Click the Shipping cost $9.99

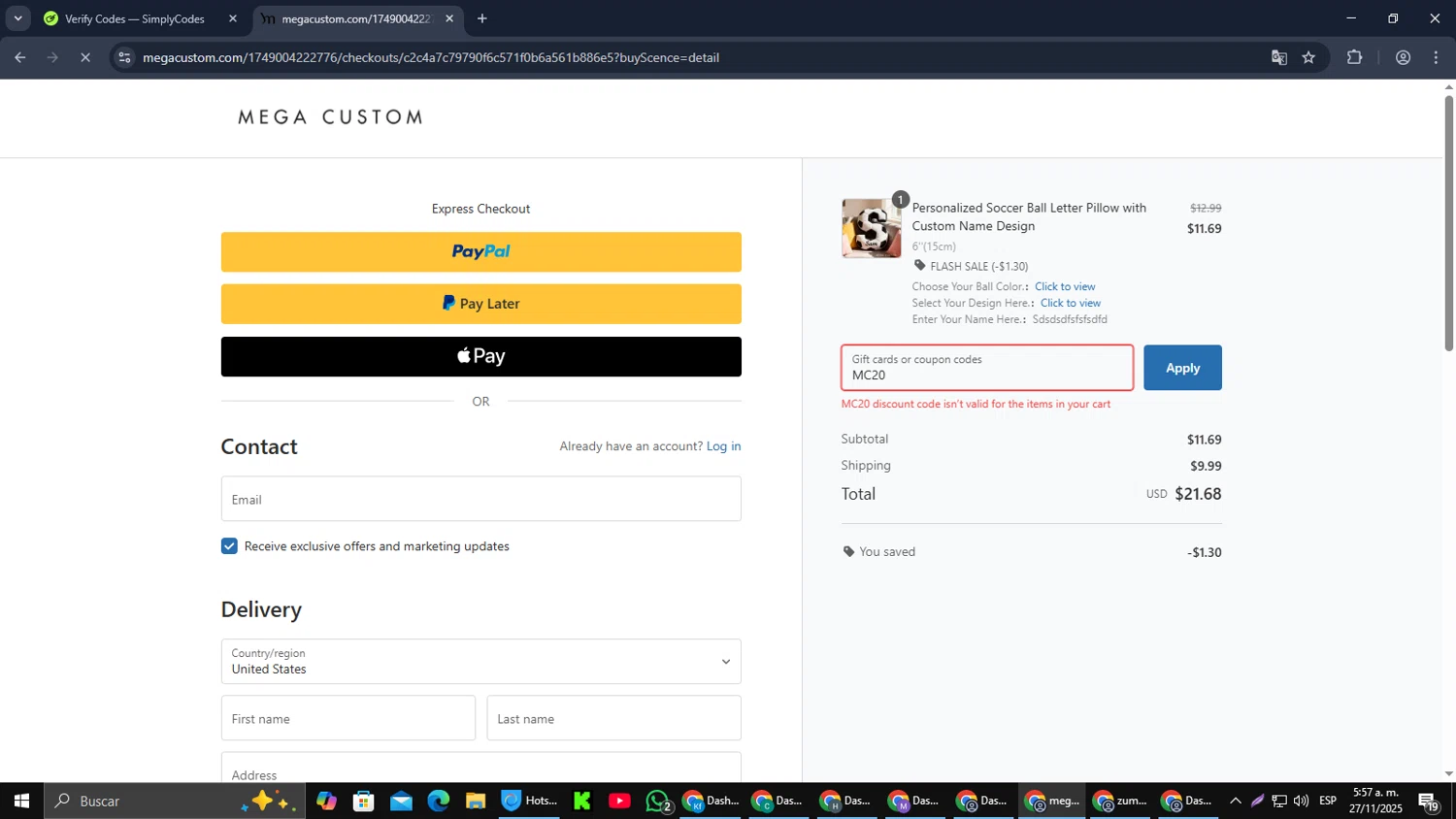pyautogui.click(x=1206, y=466)
